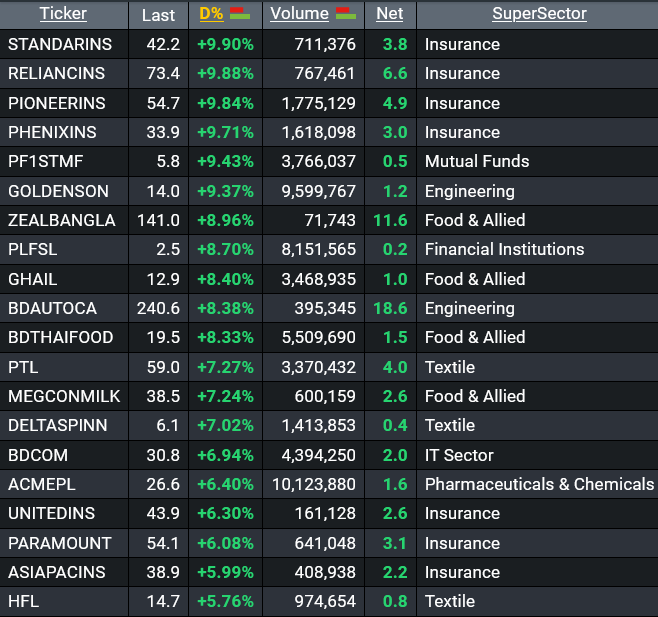Sort by the D% column header

211,13
